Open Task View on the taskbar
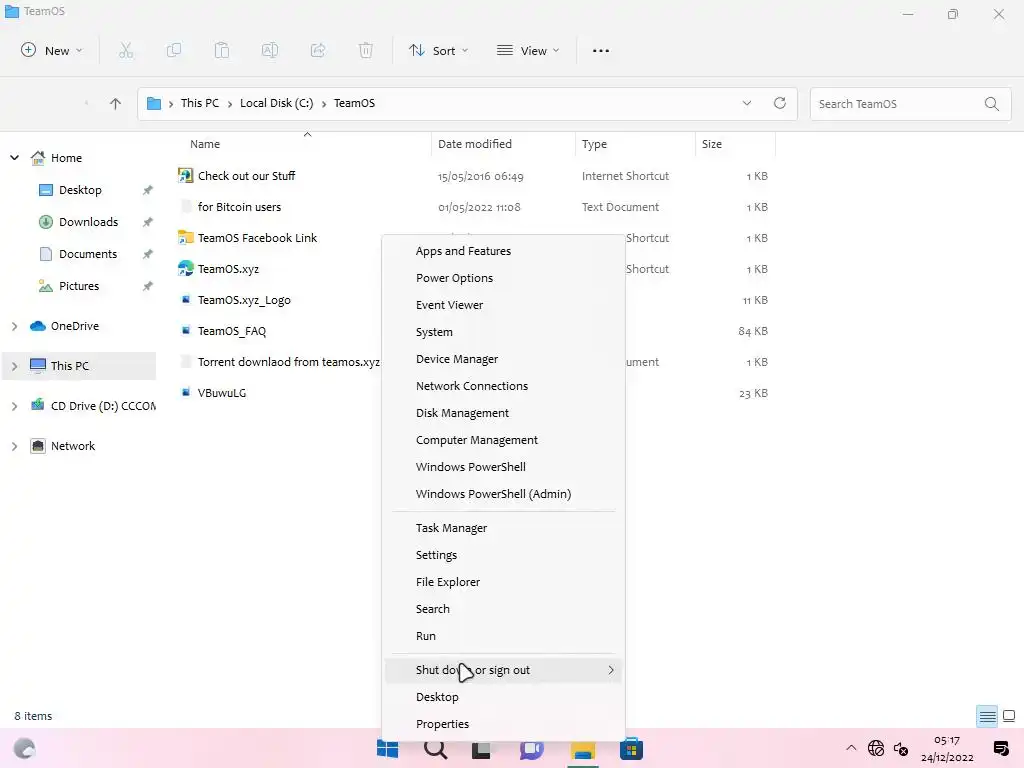Viewport: 1024px width, 768px height. click(481, 750)
